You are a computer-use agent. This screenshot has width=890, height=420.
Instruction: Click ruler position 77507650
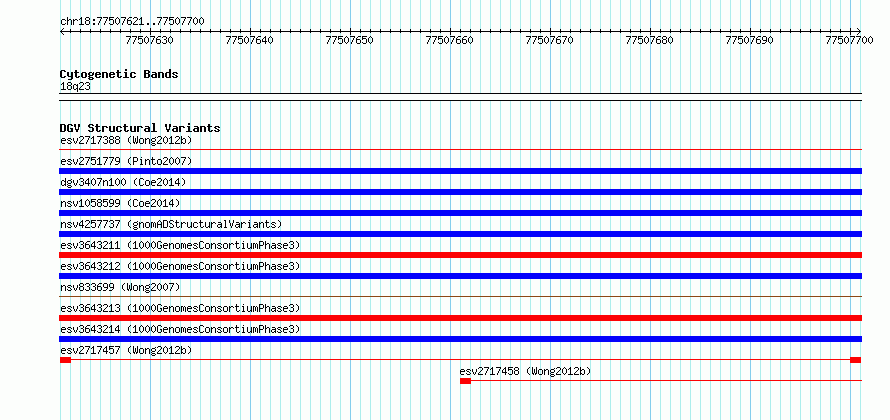350,40
